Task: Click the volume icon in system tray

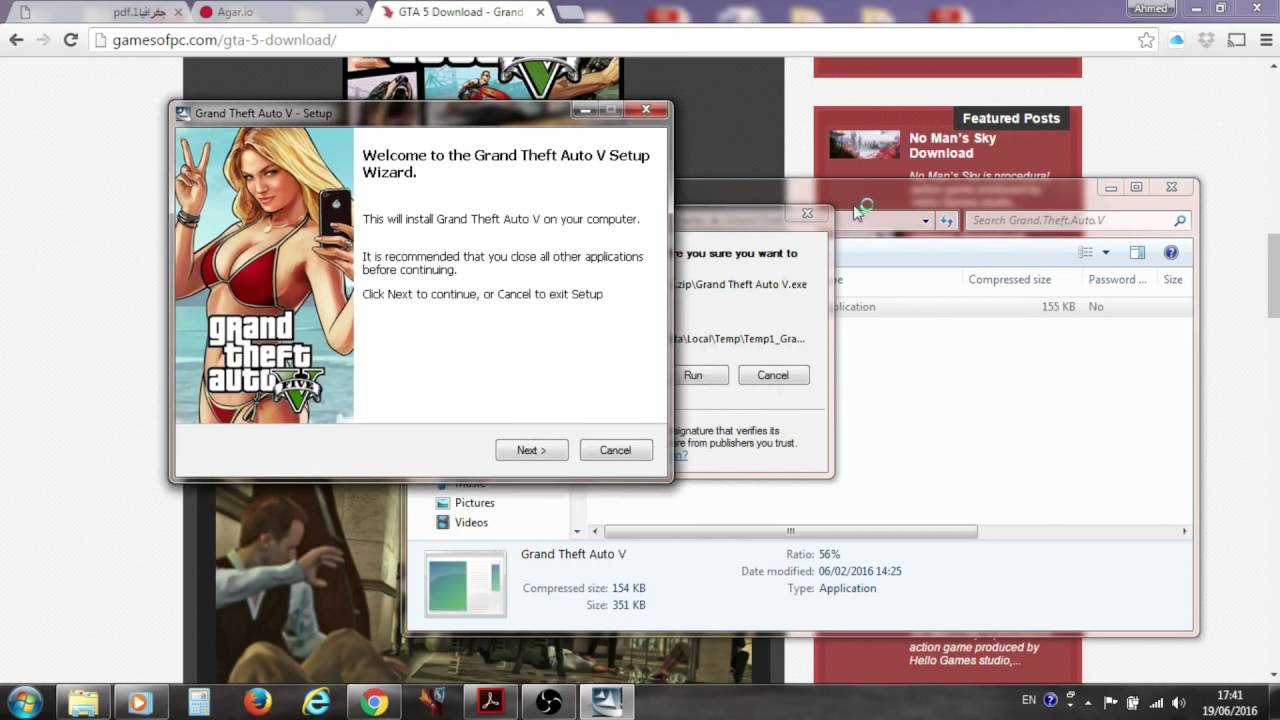Action: coord(1179,702)
